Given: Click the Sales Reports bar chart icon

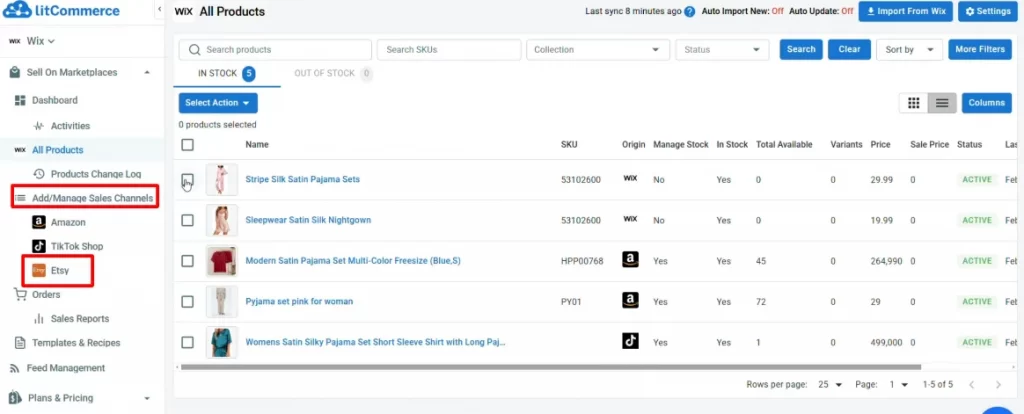Looking at the screenshot, I should 39,319.
